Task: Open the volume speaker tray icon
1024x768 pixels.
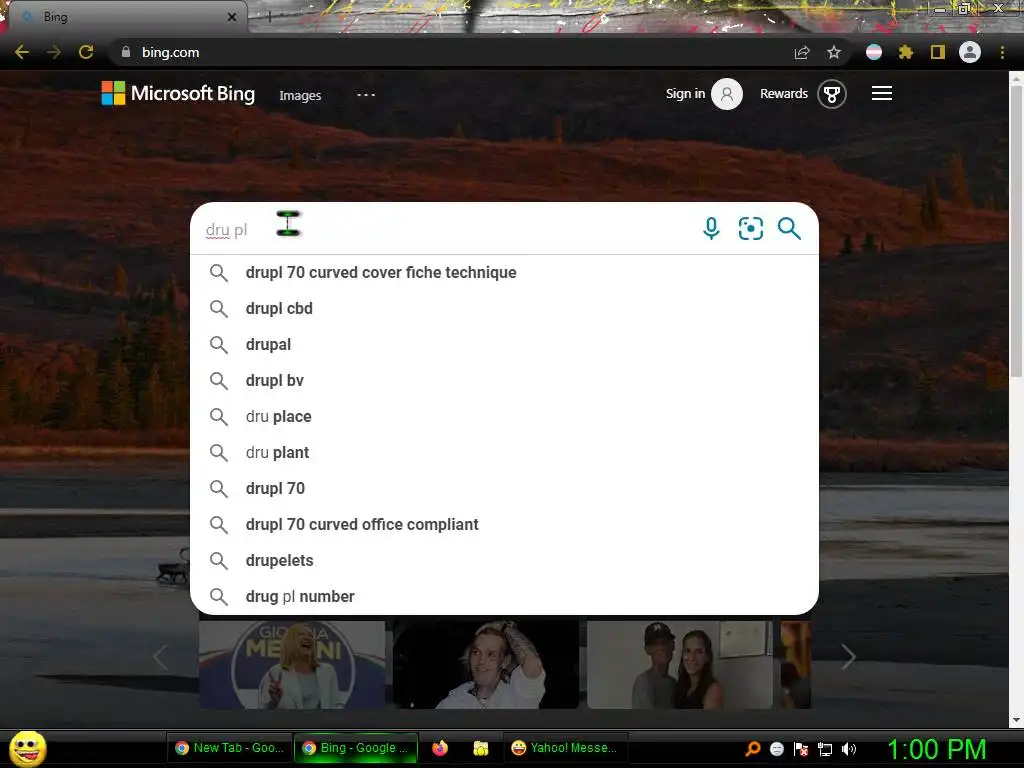Action: point(849,749)
